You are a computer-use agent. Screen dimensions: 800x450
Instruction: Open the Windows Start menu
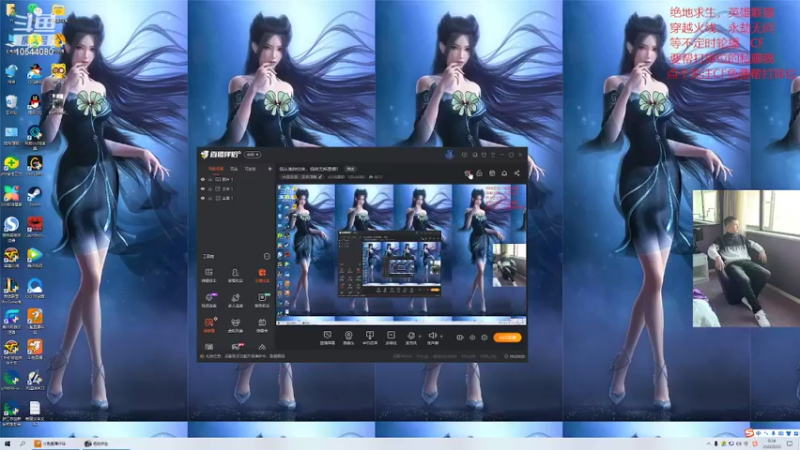pyautogui.click(x=7, y=444)
